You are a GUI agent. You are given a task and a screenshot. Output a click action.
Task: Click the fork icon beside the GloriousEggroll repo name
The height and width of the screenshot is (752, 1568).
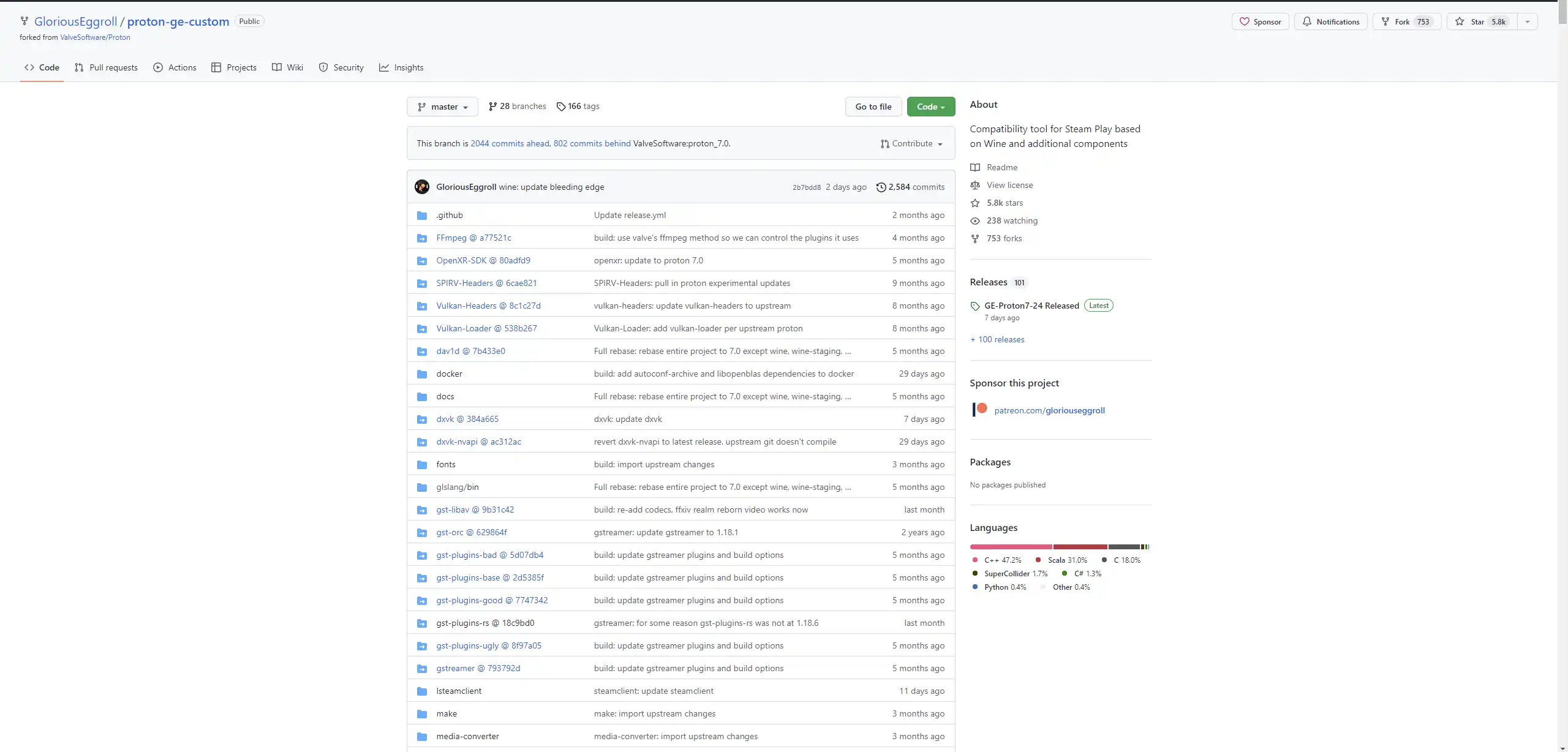point(24,21)
